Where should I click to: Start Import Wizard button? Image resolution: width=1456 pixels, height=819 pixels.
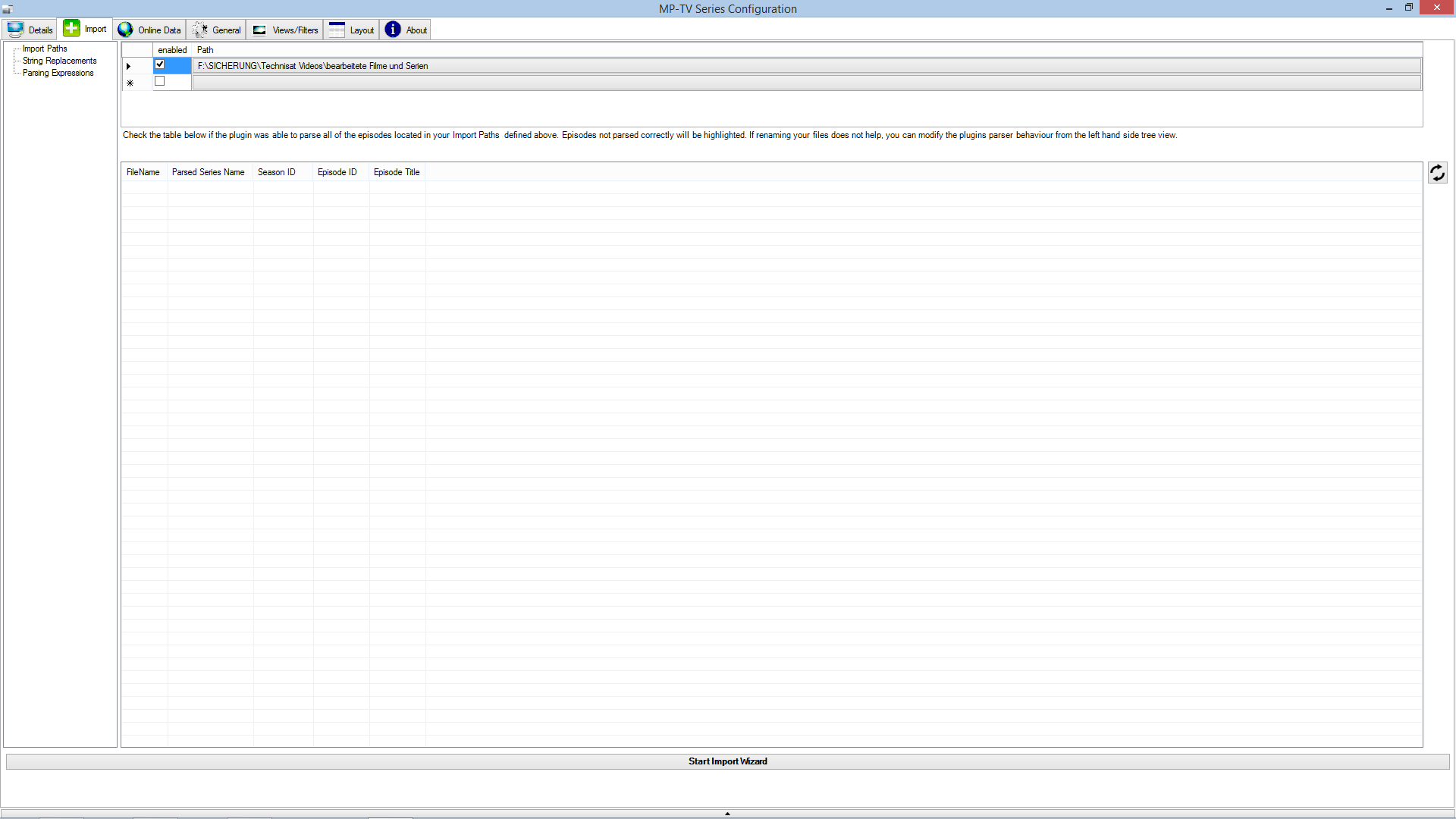pos(727,761)
